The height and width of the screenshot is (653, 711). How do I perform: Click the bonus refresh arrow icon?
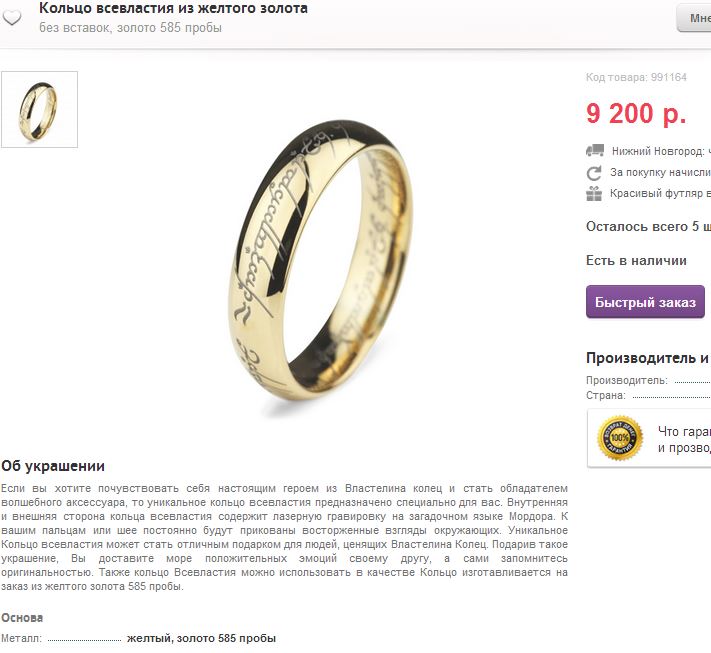(x=594, y=173)
